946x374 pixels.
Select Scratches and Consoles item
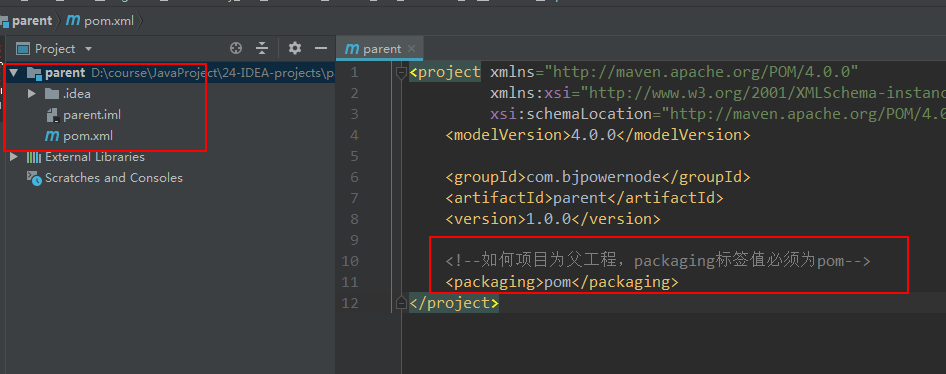[114, 178]
